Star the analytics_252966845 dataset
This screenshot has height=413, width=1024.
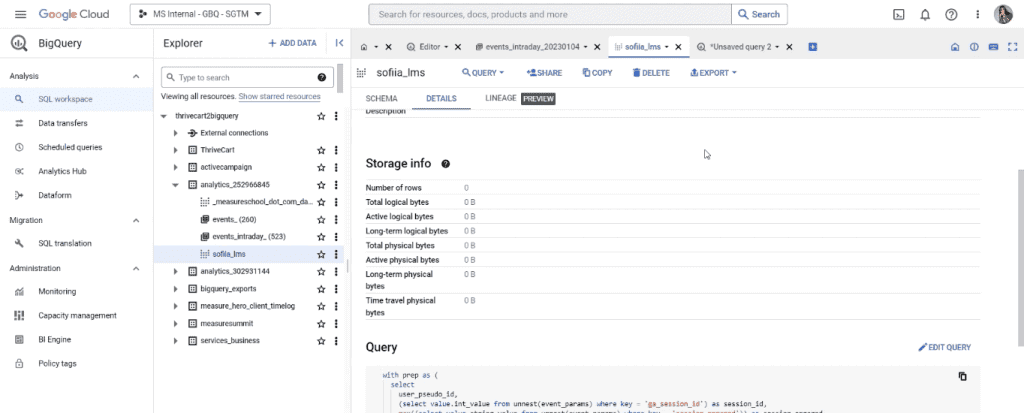point(321,185)
